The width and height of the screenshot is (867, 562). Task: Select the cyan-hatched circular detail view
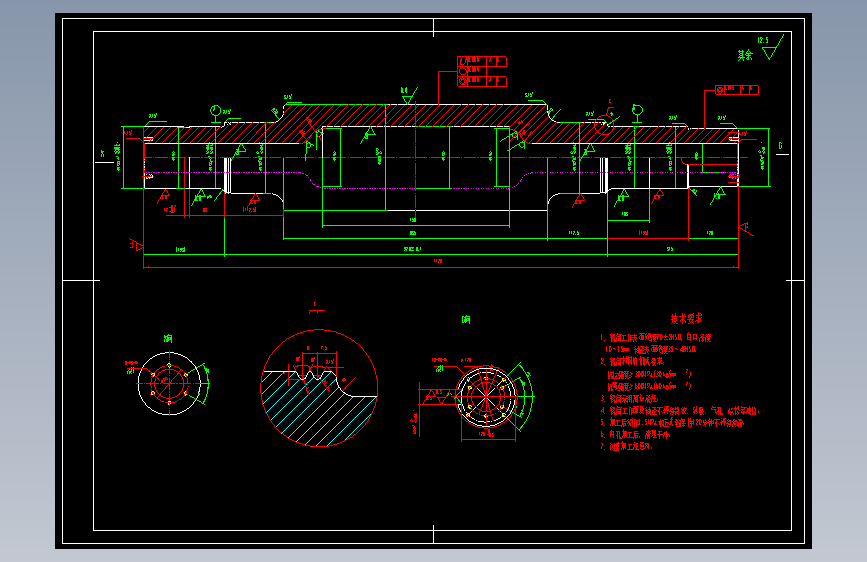(319, 388)
